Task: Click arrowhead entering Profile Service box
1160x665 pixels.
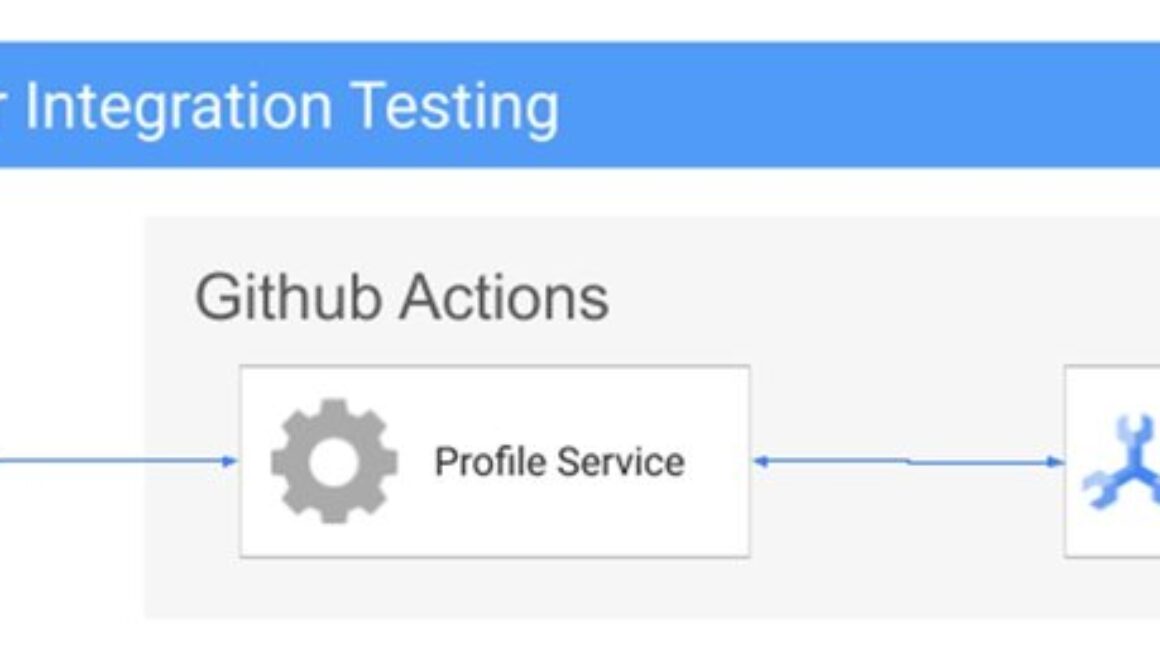Action: pyautogui.click(x=230, y=462)
